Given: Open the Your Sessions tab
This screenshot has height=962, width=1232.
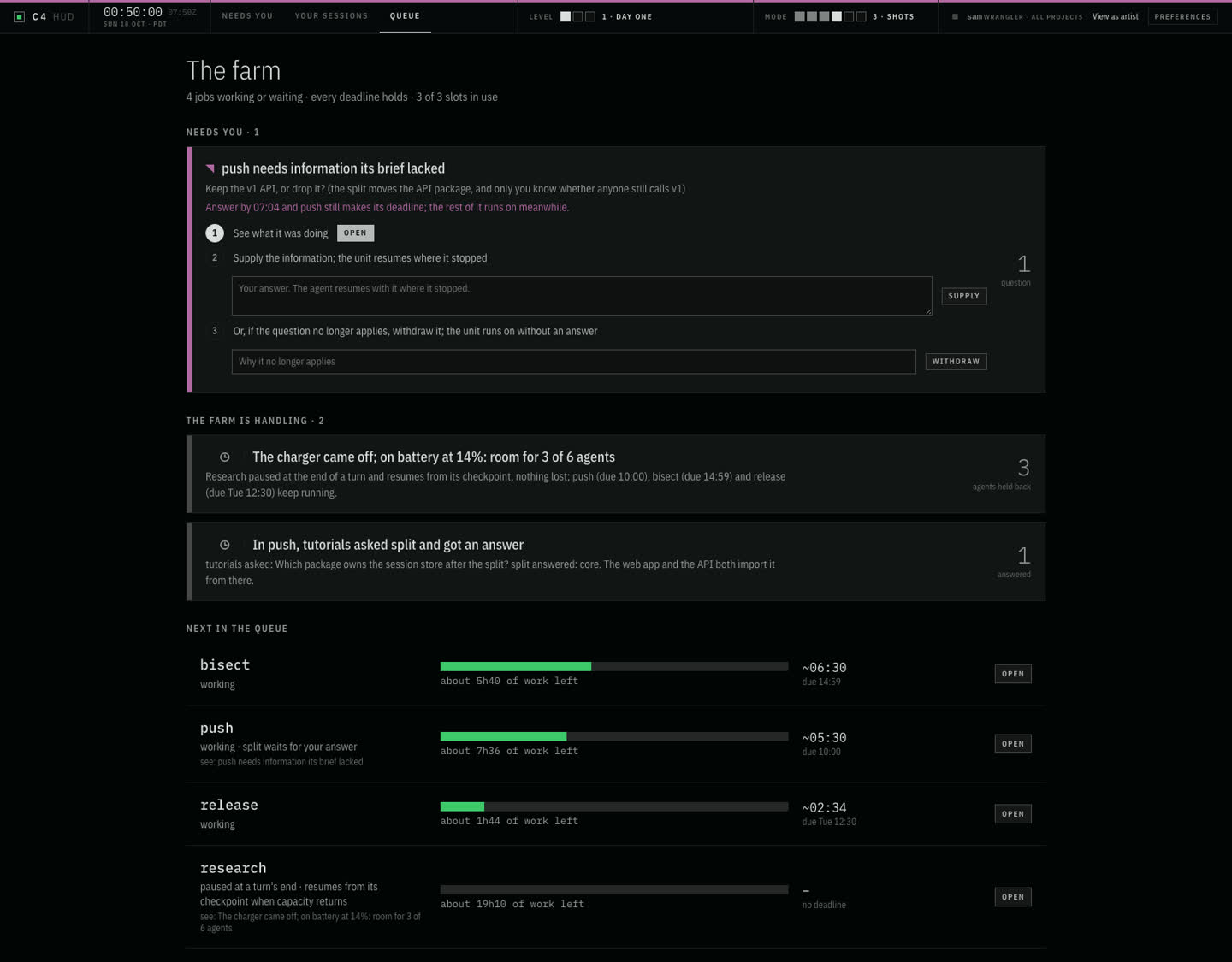Looking at the screenshot, I should (331, 16).
